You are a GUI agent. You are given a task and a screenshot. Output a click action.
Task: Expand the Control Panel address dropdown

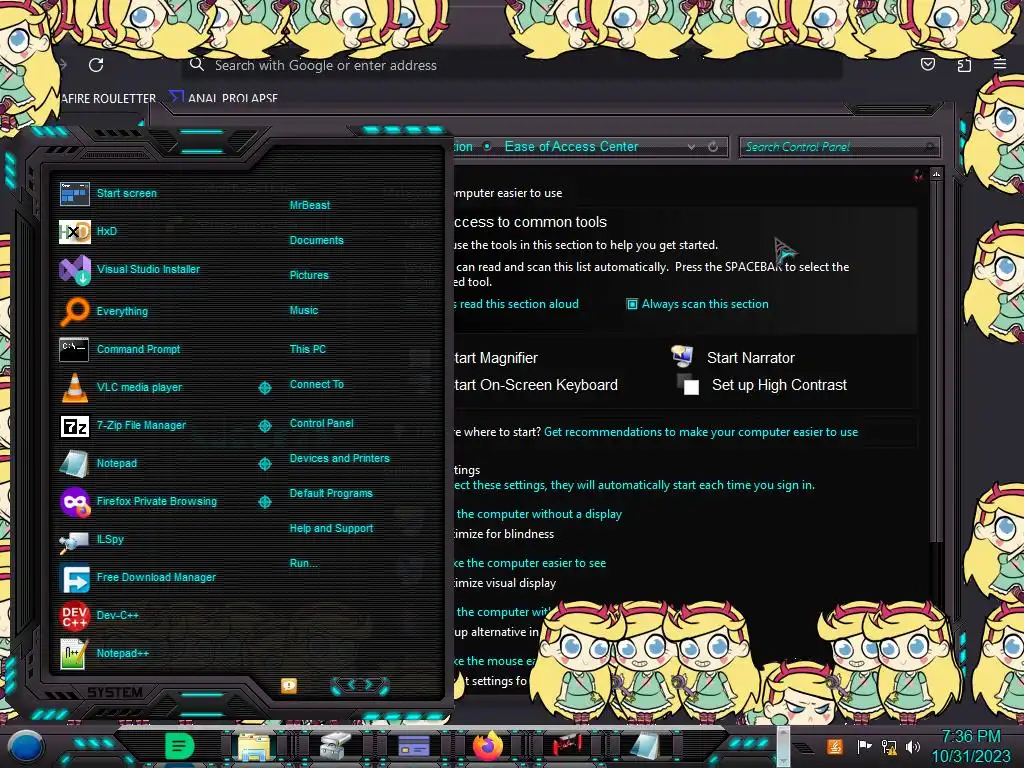click(x=691, y=147)
